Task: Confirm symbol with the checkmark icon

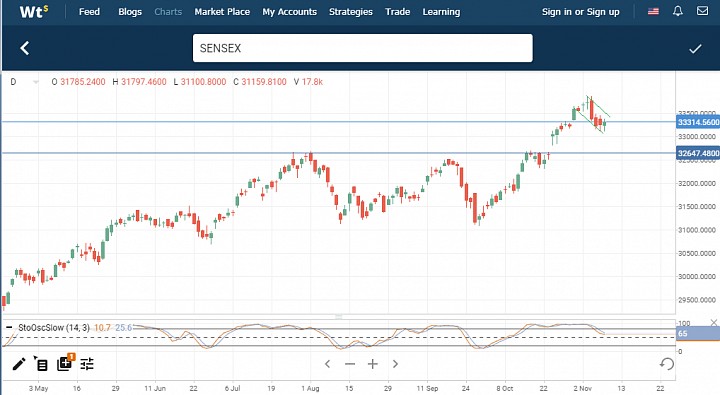Action: [x=695, y=49]
